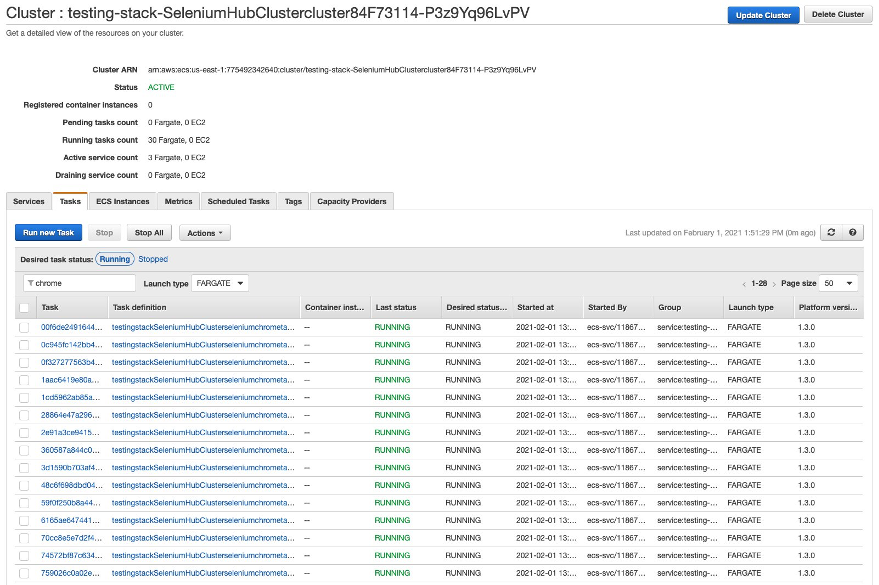Click the RUNNING status of the first task
The width and height of the screenshot is (879, 585).
point(391,326)
